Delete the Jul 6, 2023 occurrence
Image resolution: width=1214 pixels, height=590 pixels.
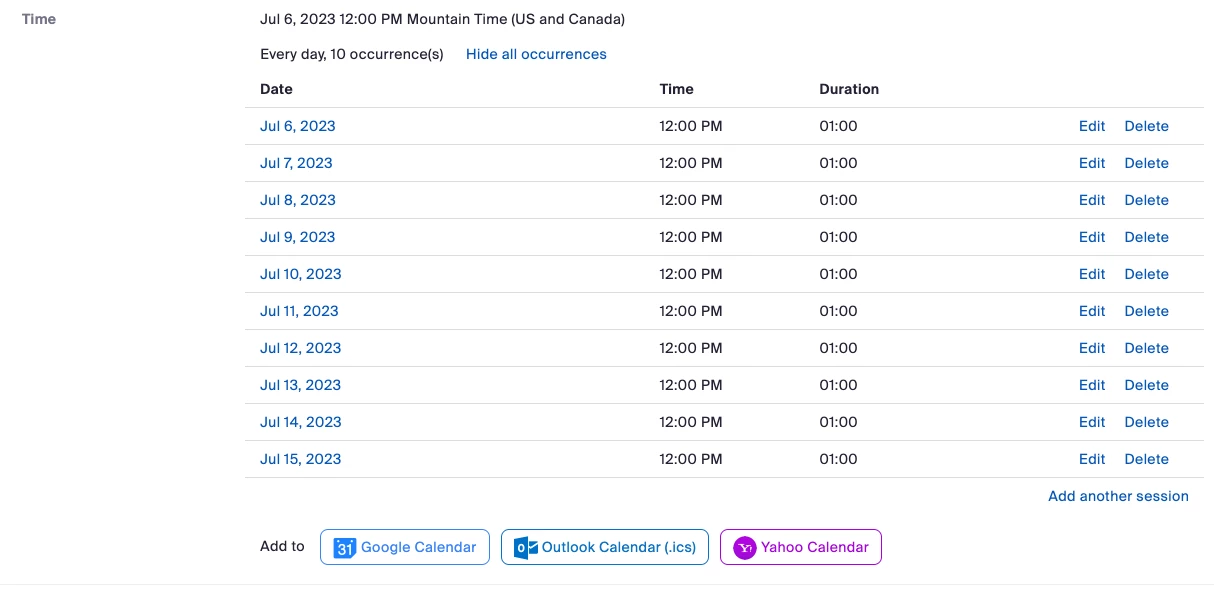point(1146,126)
